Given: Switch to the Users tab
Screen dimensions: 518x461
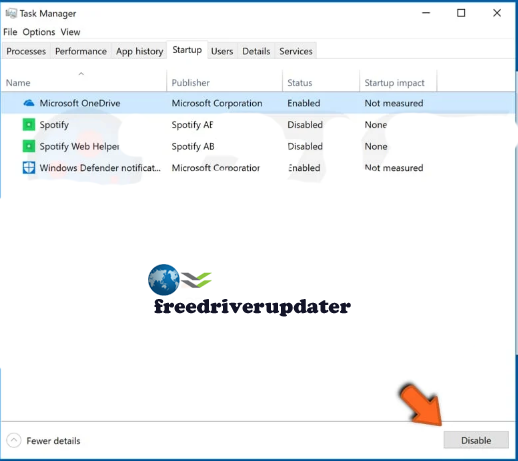Looking at the screenshot, I should tap(222, 51).
